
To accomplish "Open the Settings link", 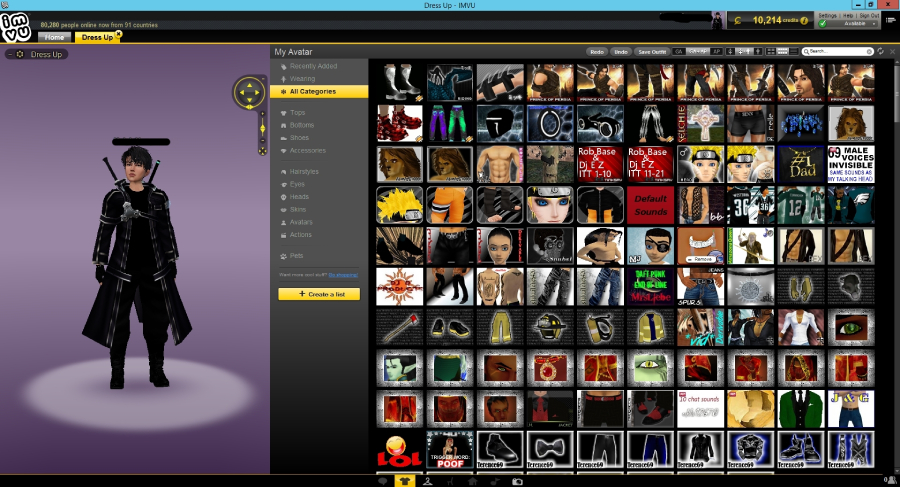I will coord(827,16).
